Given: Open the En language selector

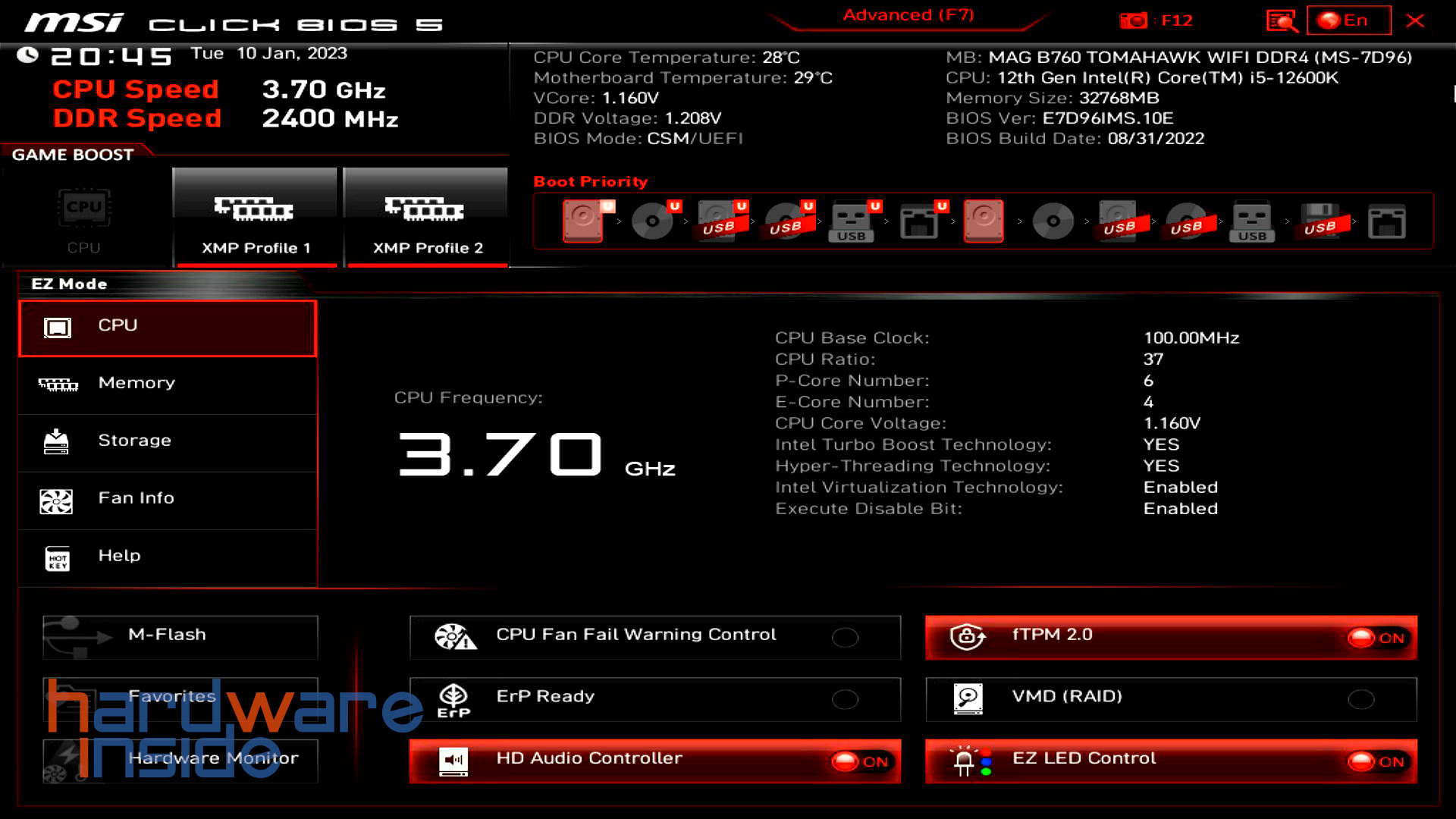Looking at the screenshot, I should pyautogui.click(x=1348, y=20).
